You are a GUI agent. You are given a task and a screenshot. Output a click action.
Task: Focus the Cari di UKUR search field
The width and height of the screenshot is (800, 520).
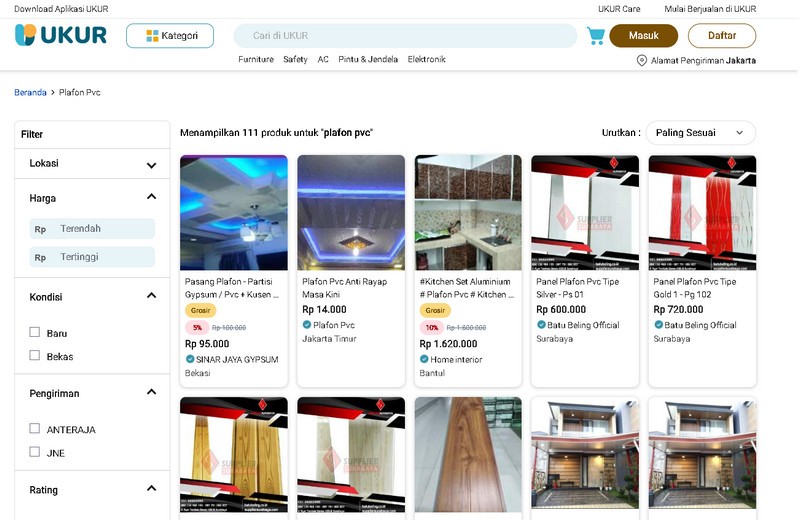[405, 36]
